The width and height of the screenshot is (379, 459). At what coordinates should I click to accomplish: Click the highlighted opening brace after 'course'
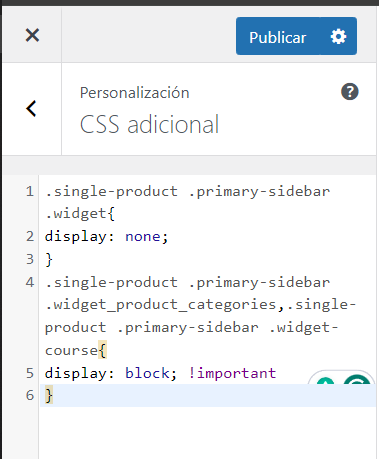tap(102, 351)
